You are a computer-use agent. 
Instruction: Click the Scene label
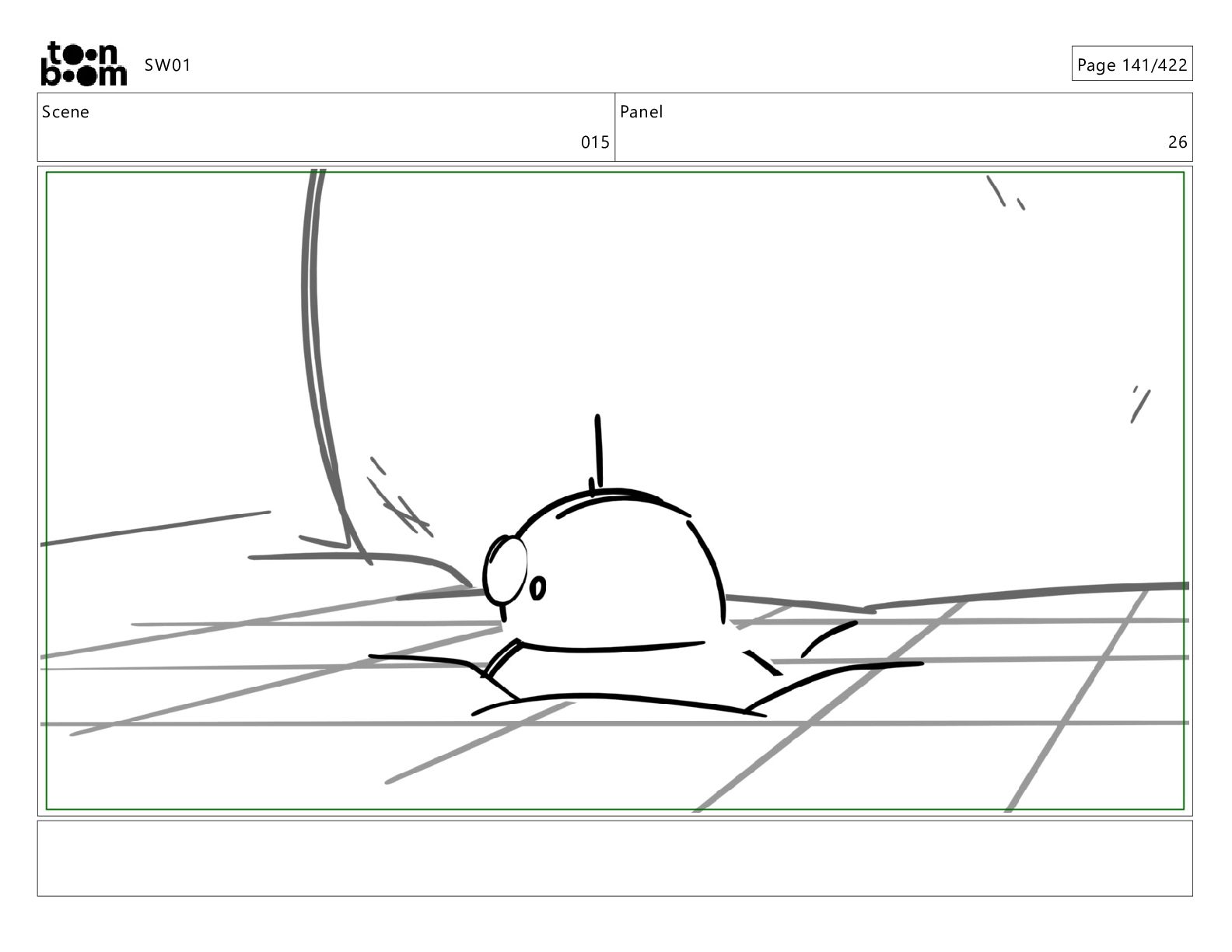65,112
